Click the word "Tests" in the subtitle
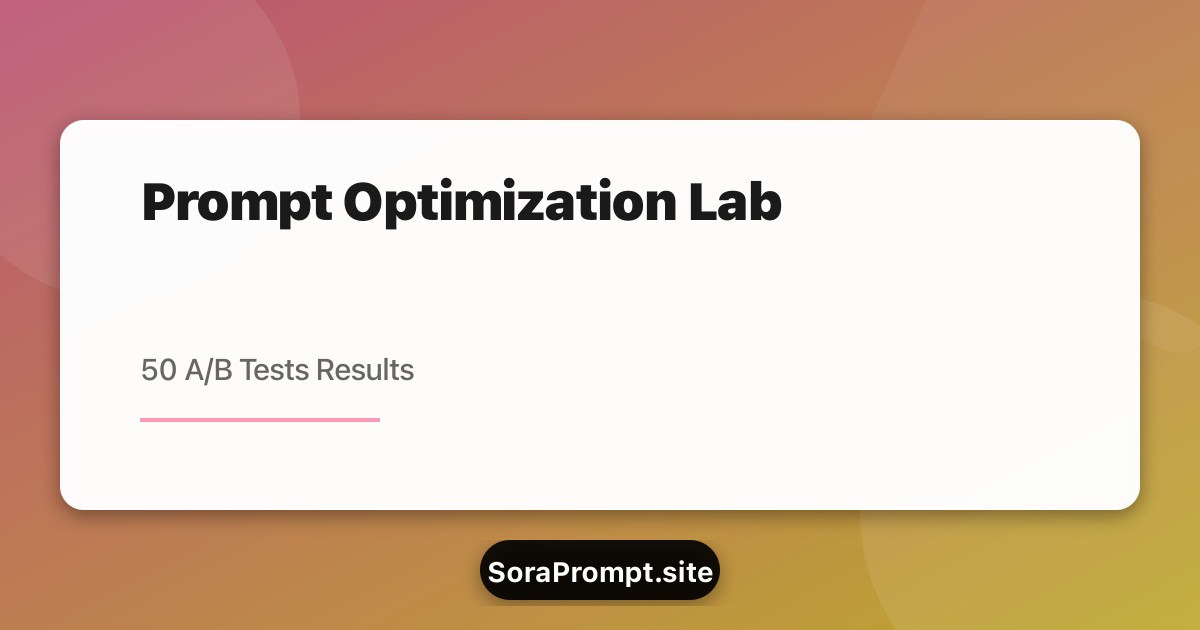The image size is (1200, 630). point(274,370)
